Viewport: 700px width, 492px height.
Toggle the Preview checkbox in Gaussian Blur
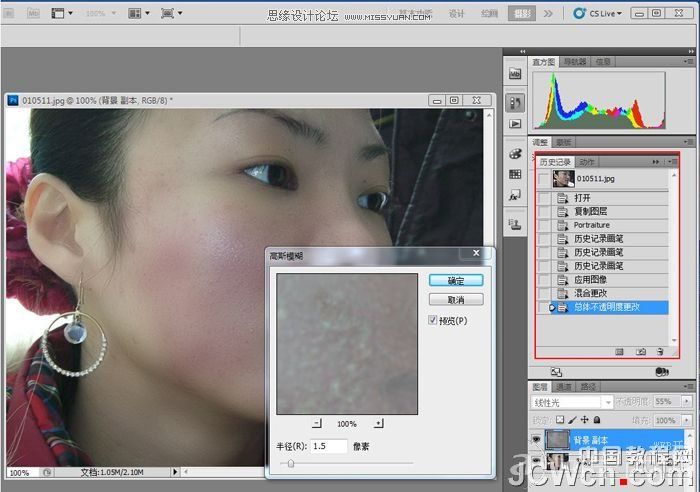(432, 320)
